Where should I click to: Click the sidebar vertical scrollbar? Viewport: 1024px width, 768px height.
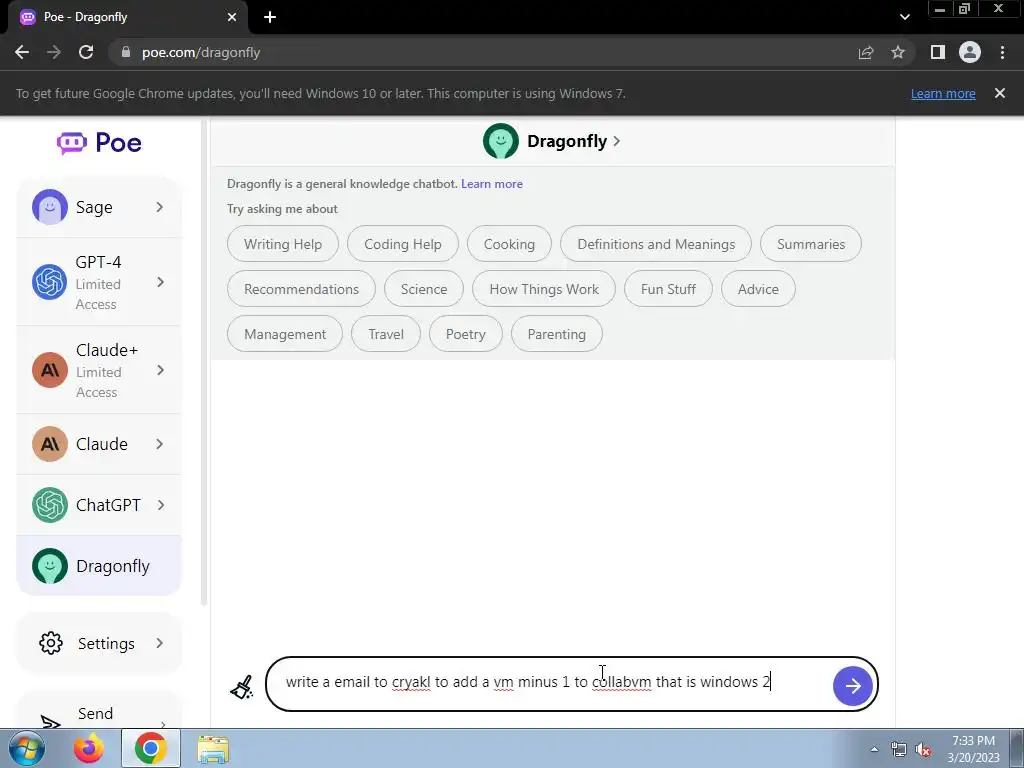pyautogui.click(x=204, y=362)
